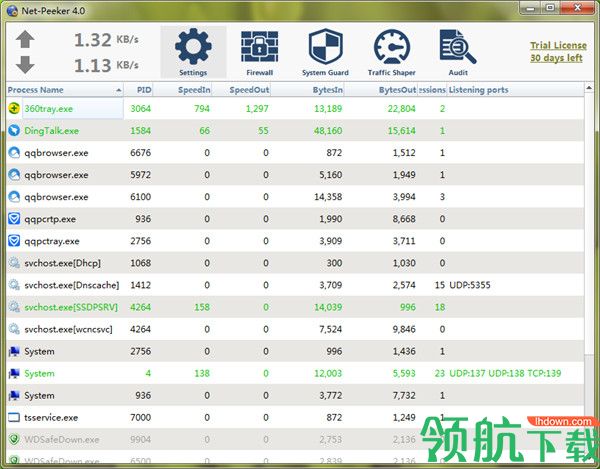600x469 pixels.
Task: Click BytesOut value 8,668
Action: (404, 219)
